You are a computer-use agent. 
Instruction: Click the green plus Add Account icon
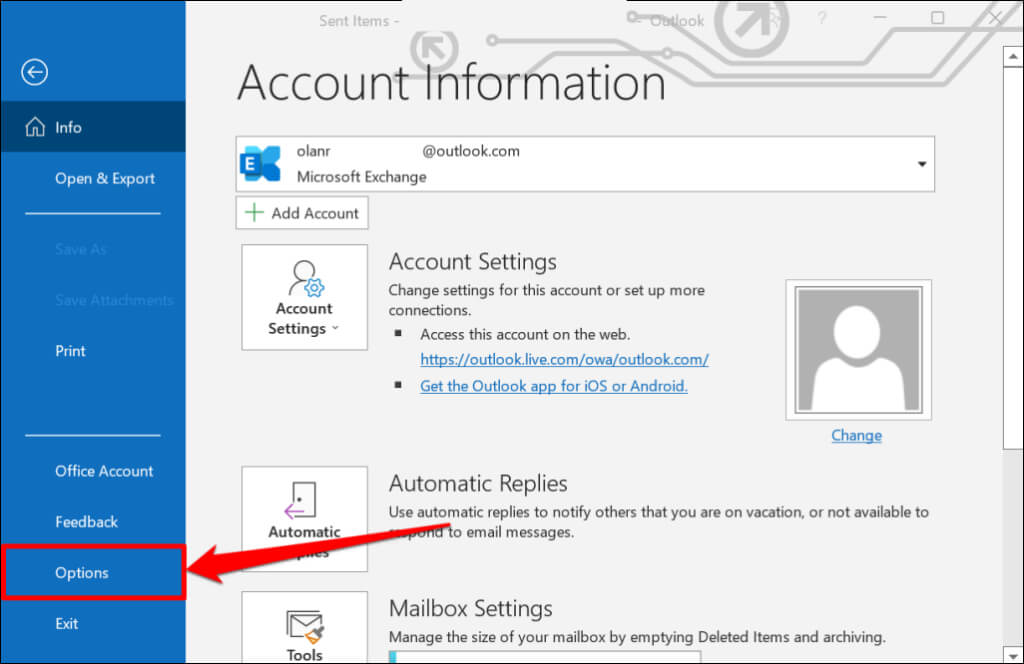255,213
